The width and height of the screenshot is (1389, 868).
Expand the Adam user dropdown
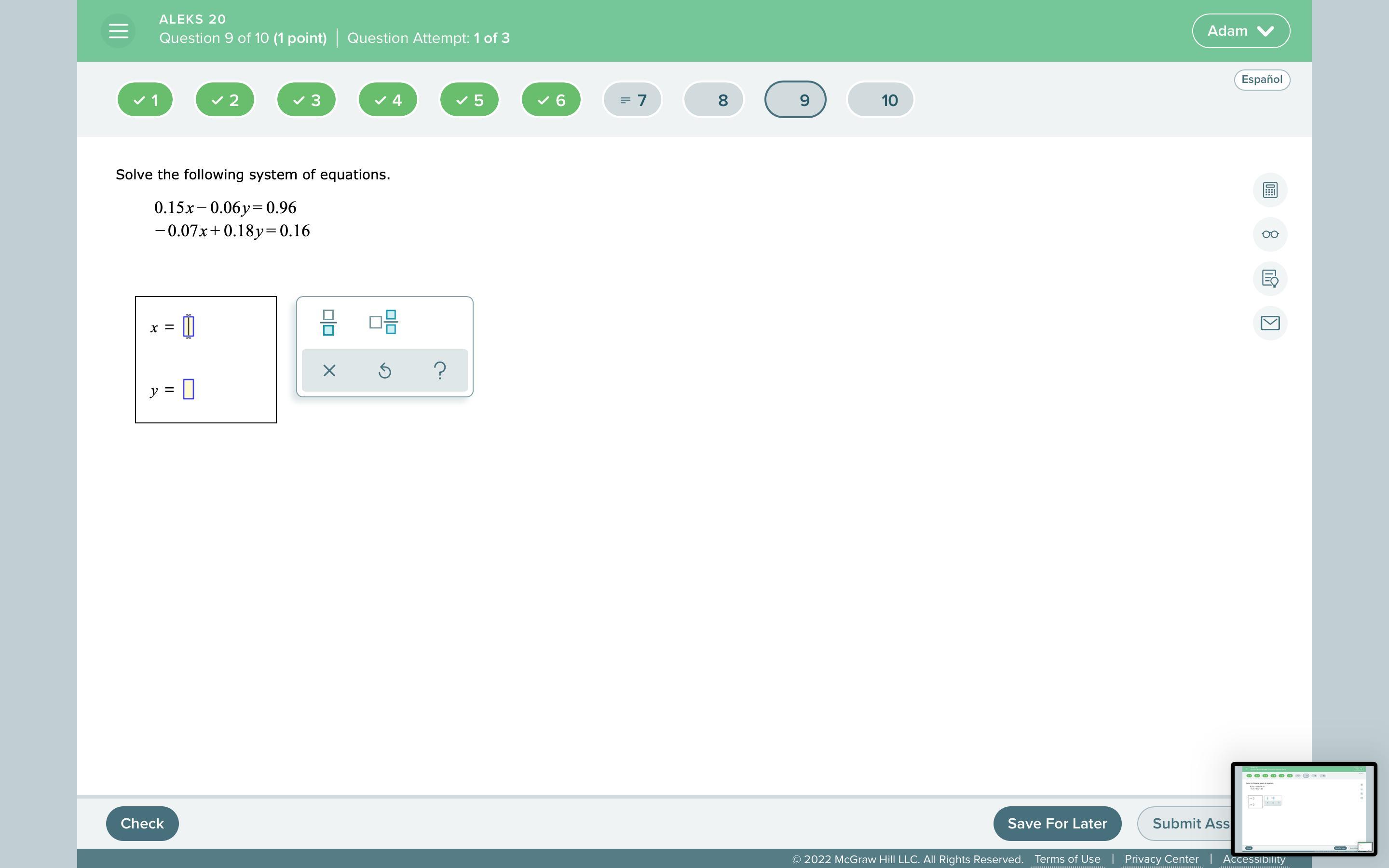pos(1240,31)
